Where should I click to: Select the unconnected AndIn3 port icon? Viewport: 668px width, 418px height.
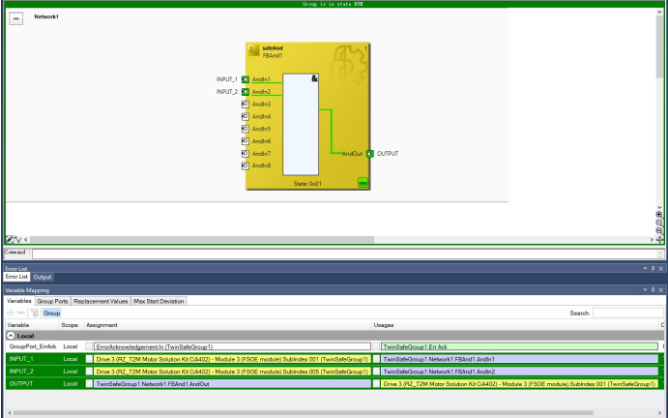click(x=246, y=104)
